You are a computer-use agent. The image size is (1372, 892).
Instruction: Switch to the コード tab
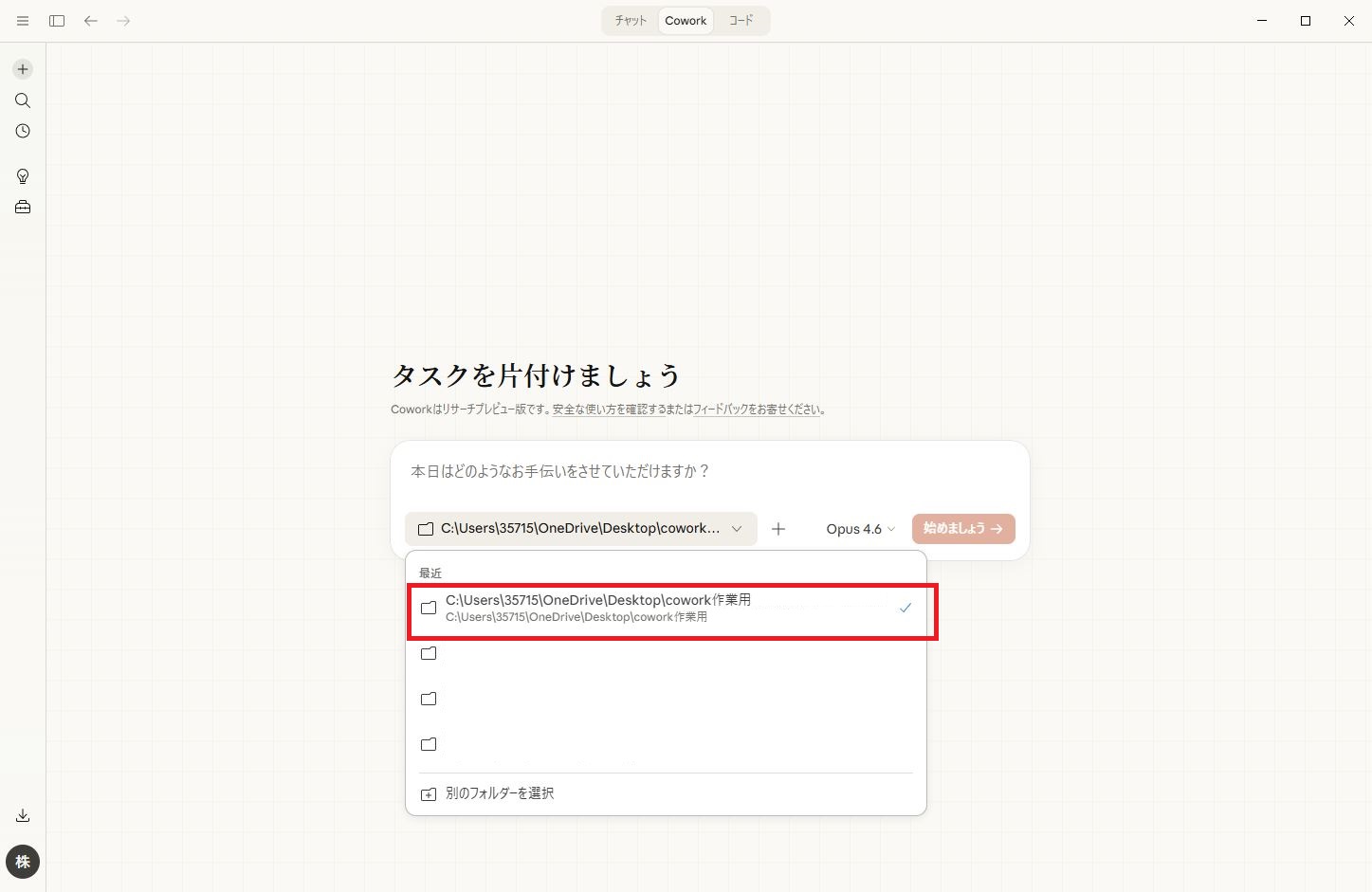(x=741, y=21)
